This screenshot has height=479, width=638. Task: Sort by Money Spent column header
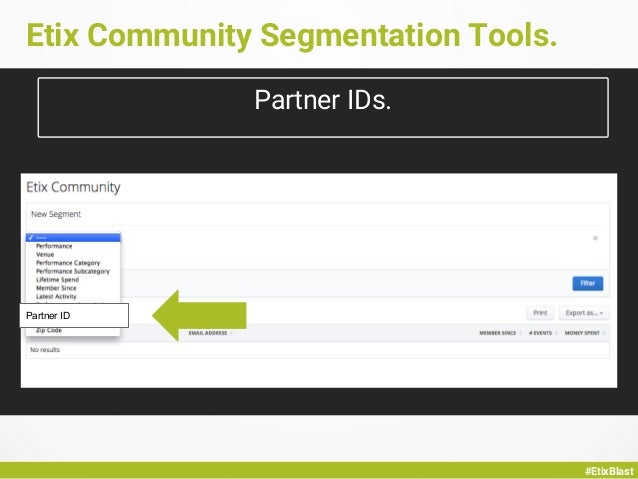coord(582,333)
